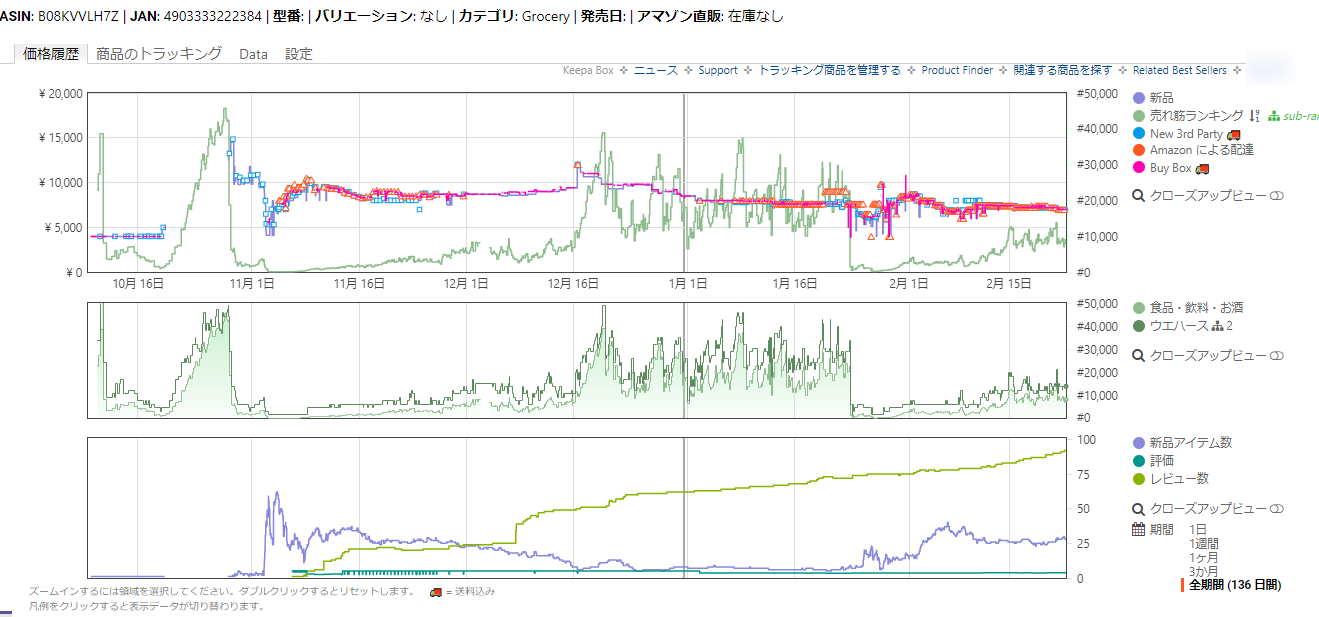Toggle the 新品 series legend dot

[x=1139, y=98]
